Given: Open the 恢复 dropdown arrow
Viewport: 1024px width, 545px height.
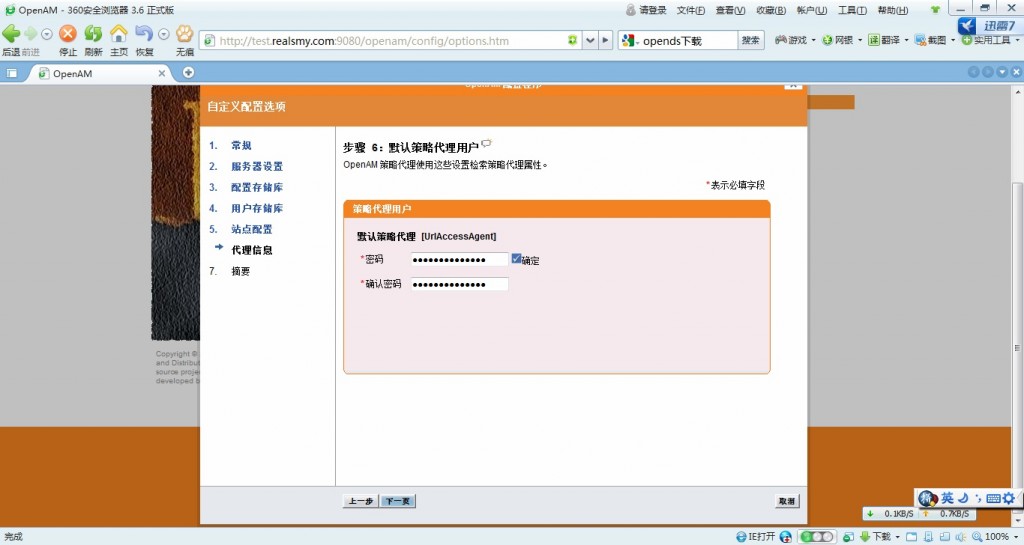Looking at the screenshot, I should pyautogui.click(x=164, y=34).
